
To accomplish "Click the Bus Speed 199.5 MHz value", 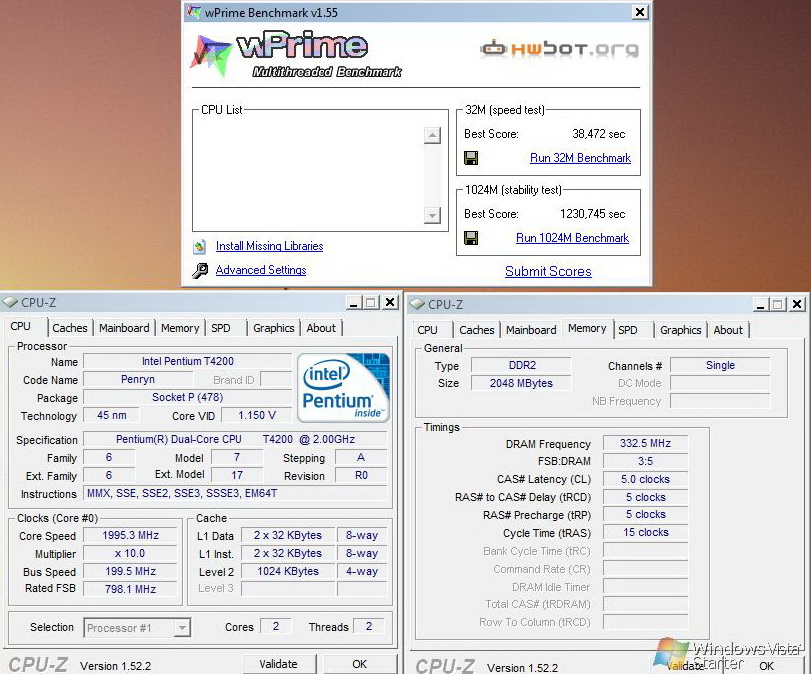I will (x=130, y=571).
